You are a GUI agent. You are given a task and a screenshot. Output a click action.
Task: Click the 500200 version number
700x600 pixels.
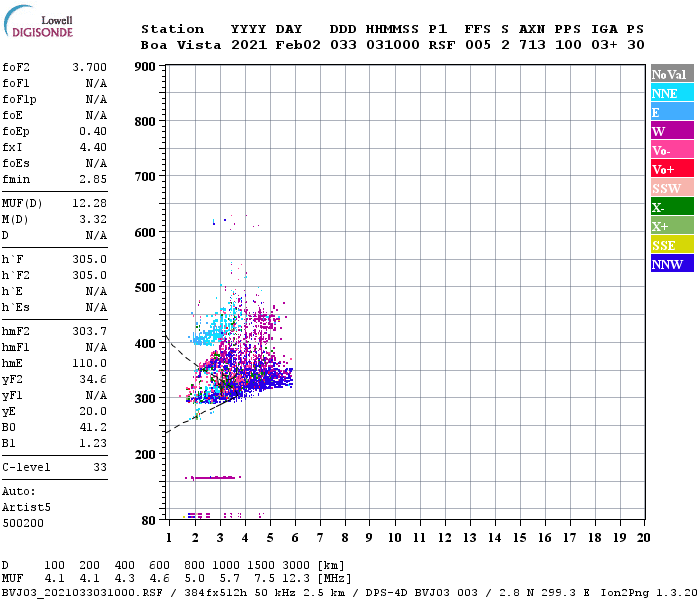point(23,523)
